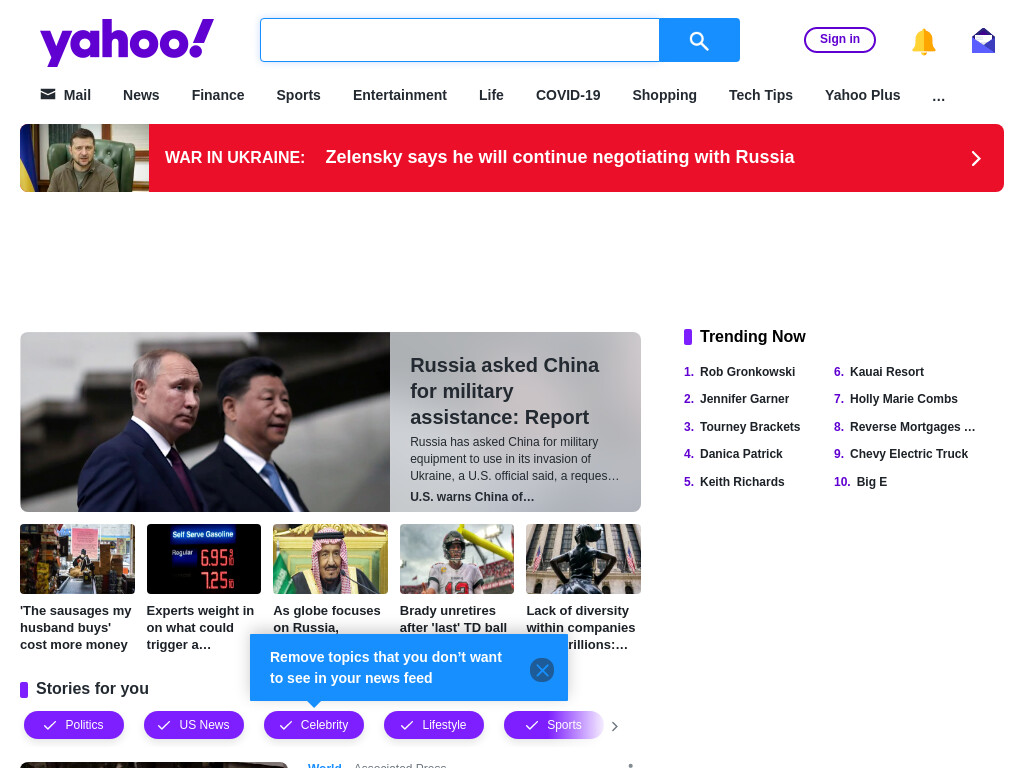Viewport: 1024px width, 768px height.
Task: Open the COVID-19 menu item
Action: 568,95
